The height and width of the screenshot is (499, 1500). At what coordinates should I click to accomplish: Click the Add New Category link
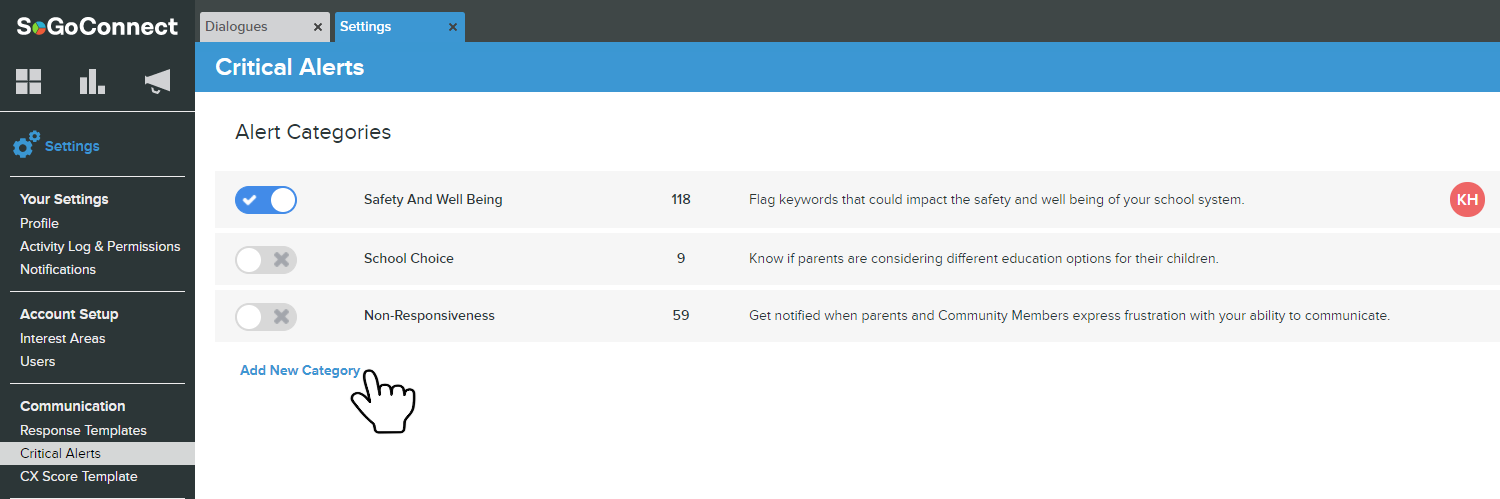point(300,370)
